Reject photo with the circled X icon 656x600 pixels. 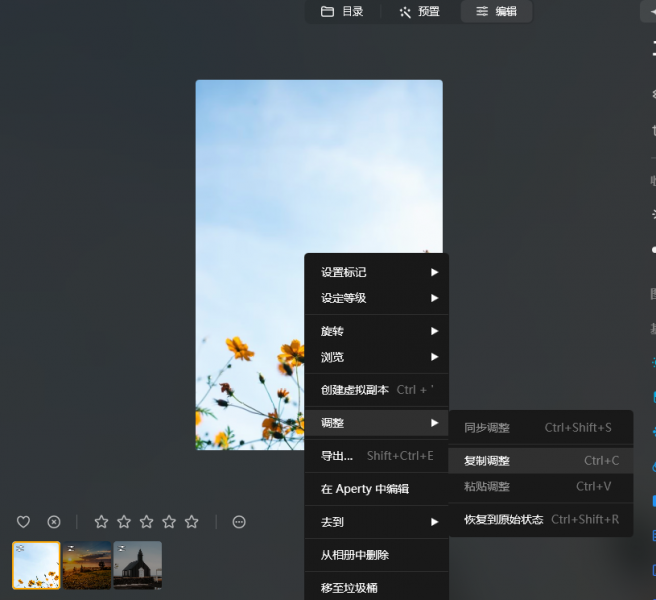point(54,522)
